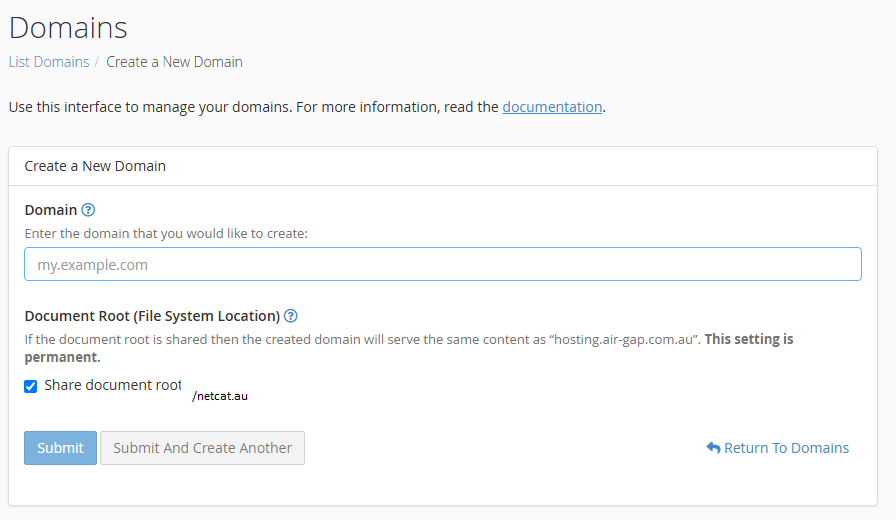The image size is (896, 520).
Task: Click the hosting.air-gap.com.au text in the description
Action: click(x=623, y=339)
